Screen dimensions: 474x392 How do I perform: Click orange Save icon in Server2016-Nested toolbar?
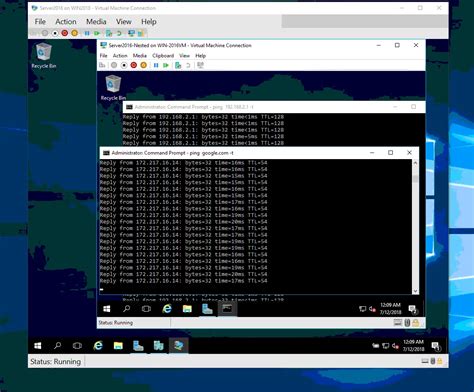(x=143, y=65)
